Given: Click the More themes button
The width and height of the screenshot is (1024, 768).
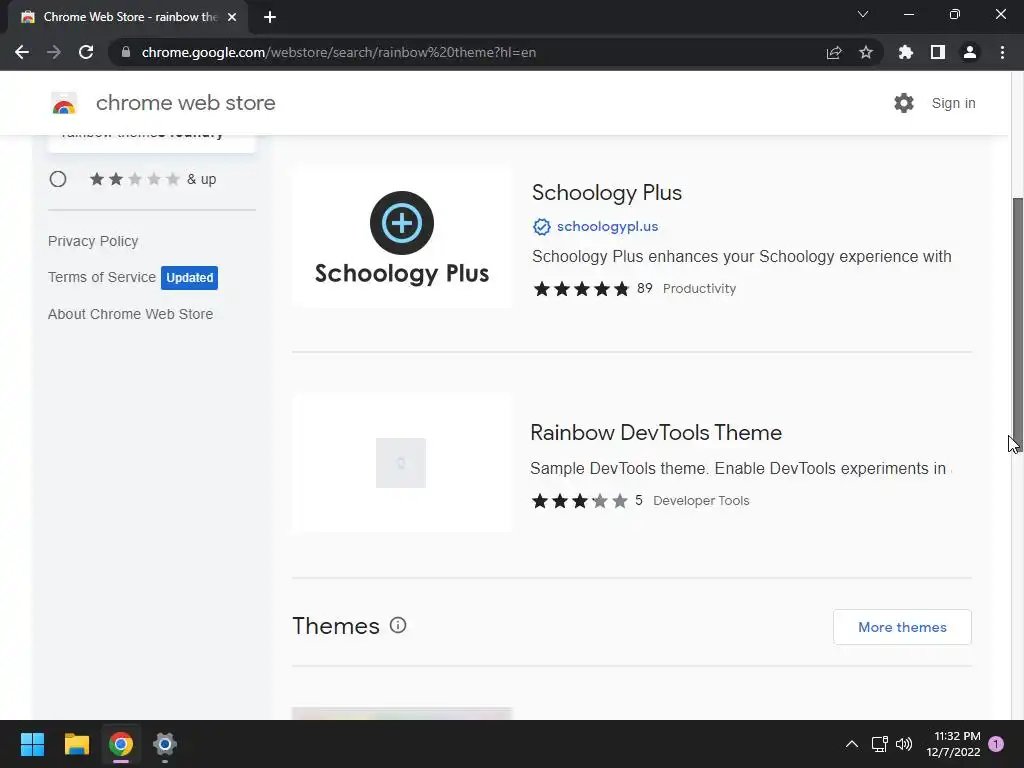Looking at the screenshot, I should click(902, 627).
